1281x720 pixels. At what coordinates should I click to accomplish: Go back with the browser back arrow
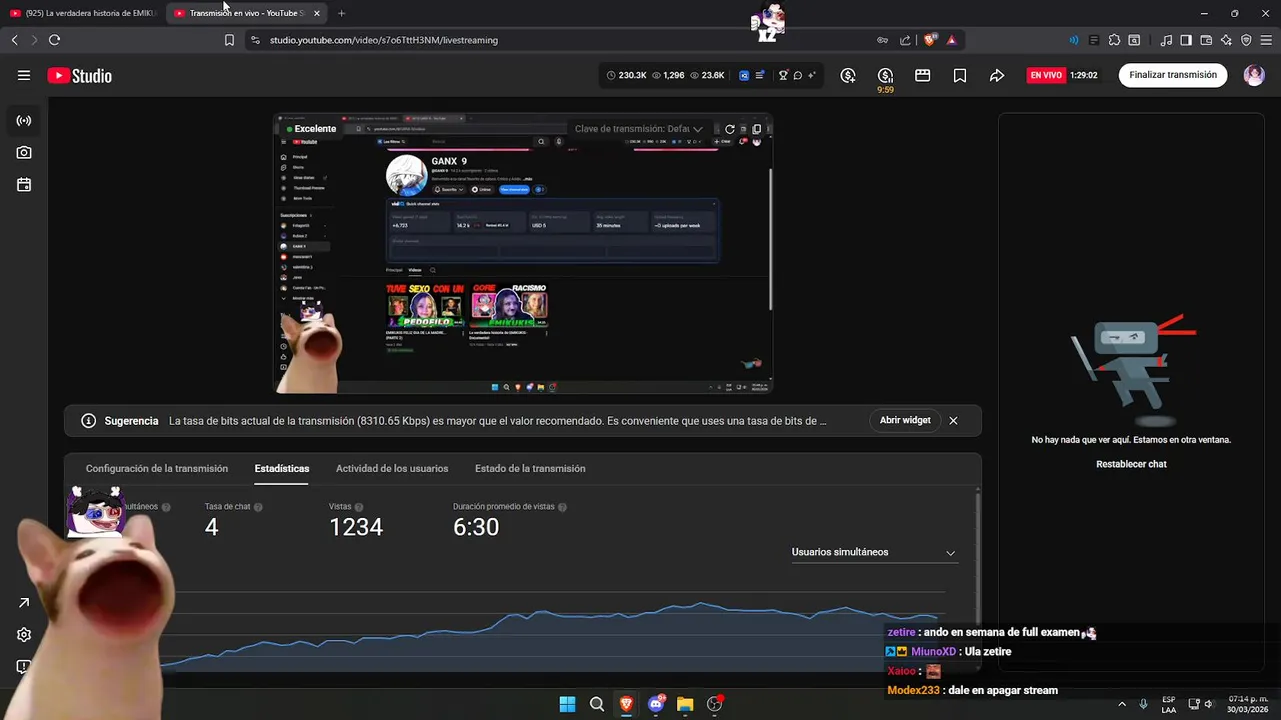pyautogui.click(x=14, y=40)
